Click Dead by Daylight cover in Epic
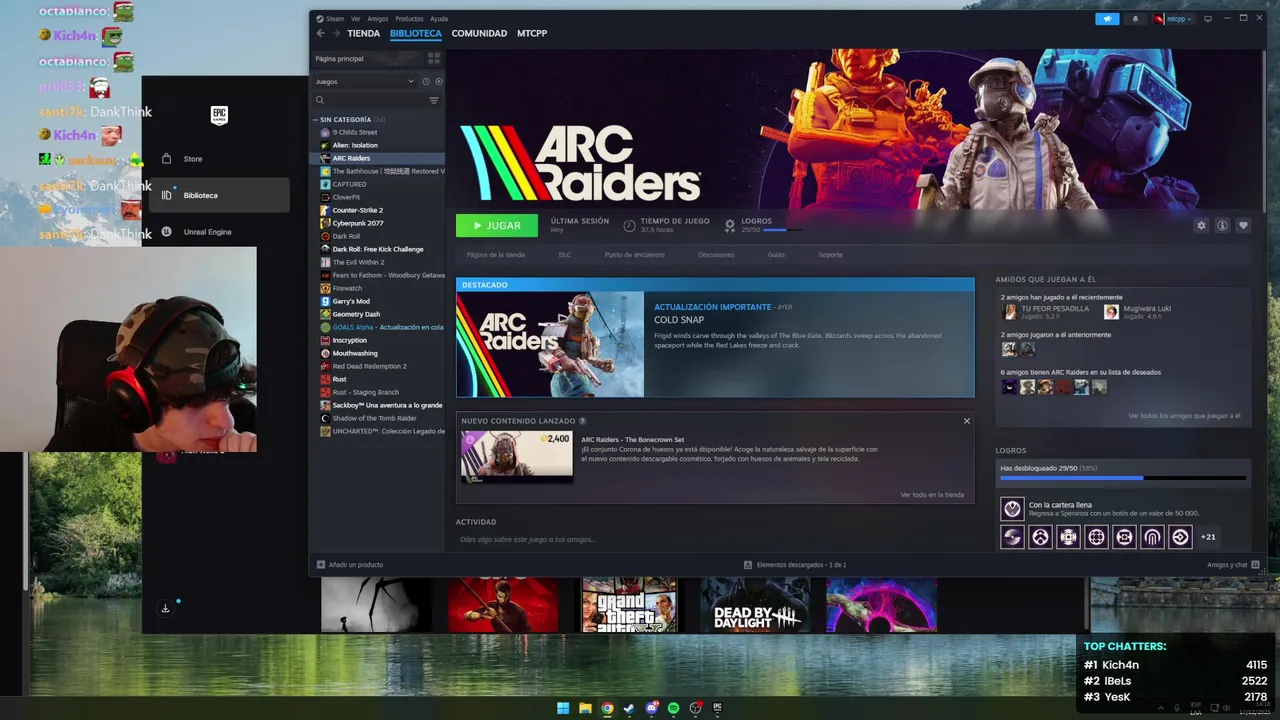 pyautogui.click(x=755, y=605)
